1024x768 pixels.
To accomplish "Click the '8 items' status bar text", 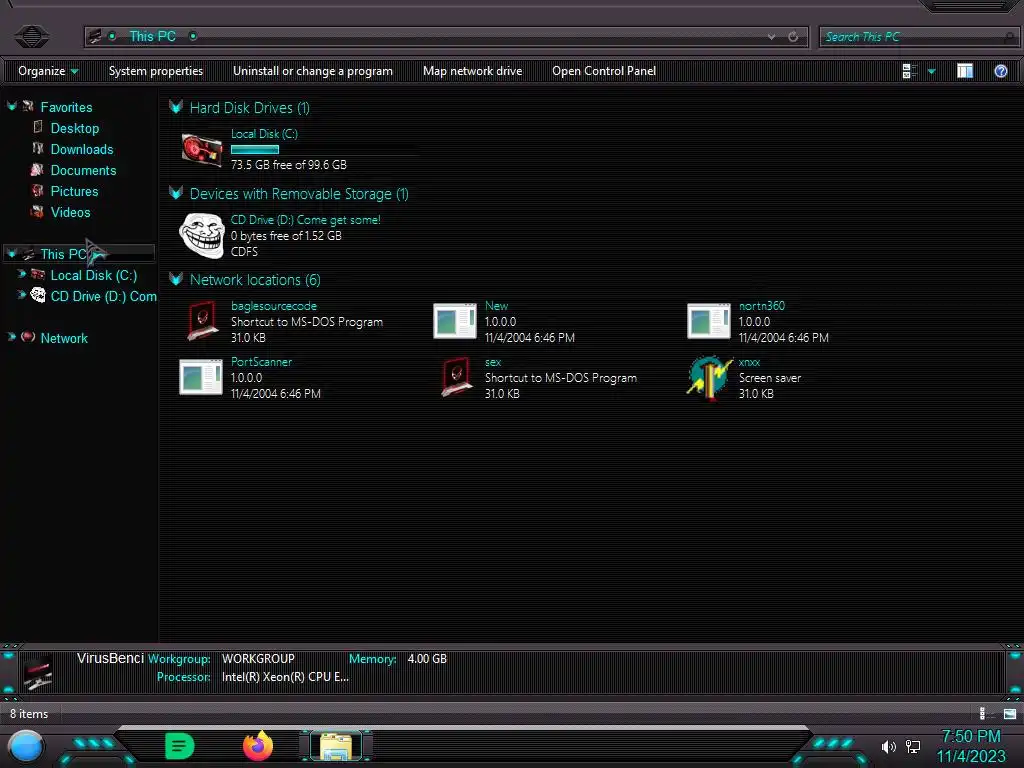I will click(x=29, y=714).
